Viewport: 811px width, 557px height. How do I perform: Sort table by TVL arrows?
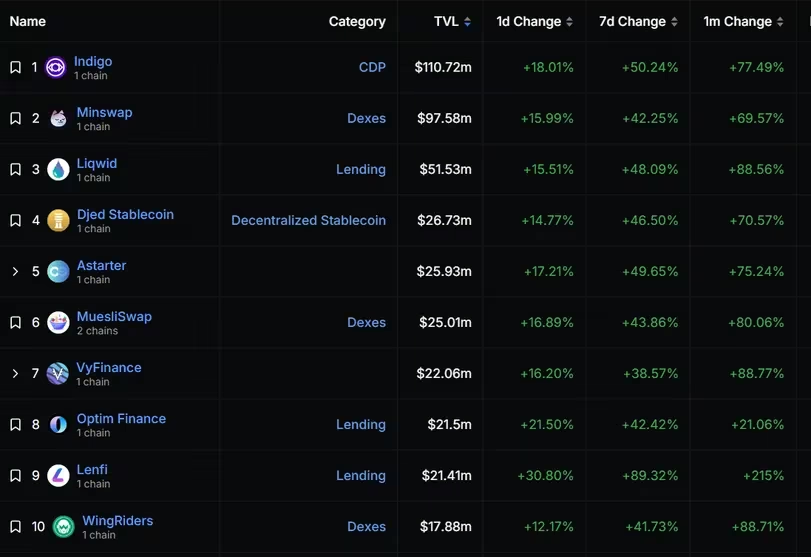pos(467,22)
